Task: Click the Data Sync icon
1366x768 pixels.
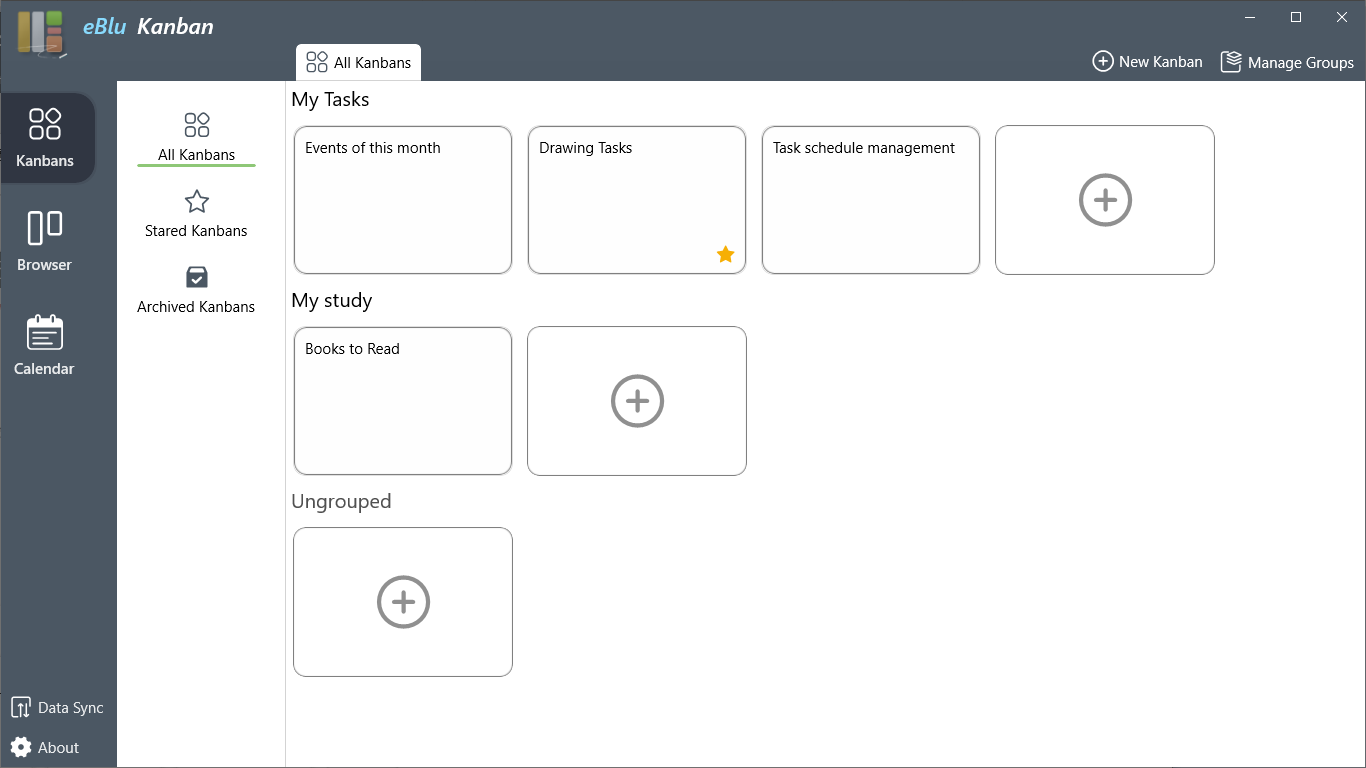Action: (21, 708)
